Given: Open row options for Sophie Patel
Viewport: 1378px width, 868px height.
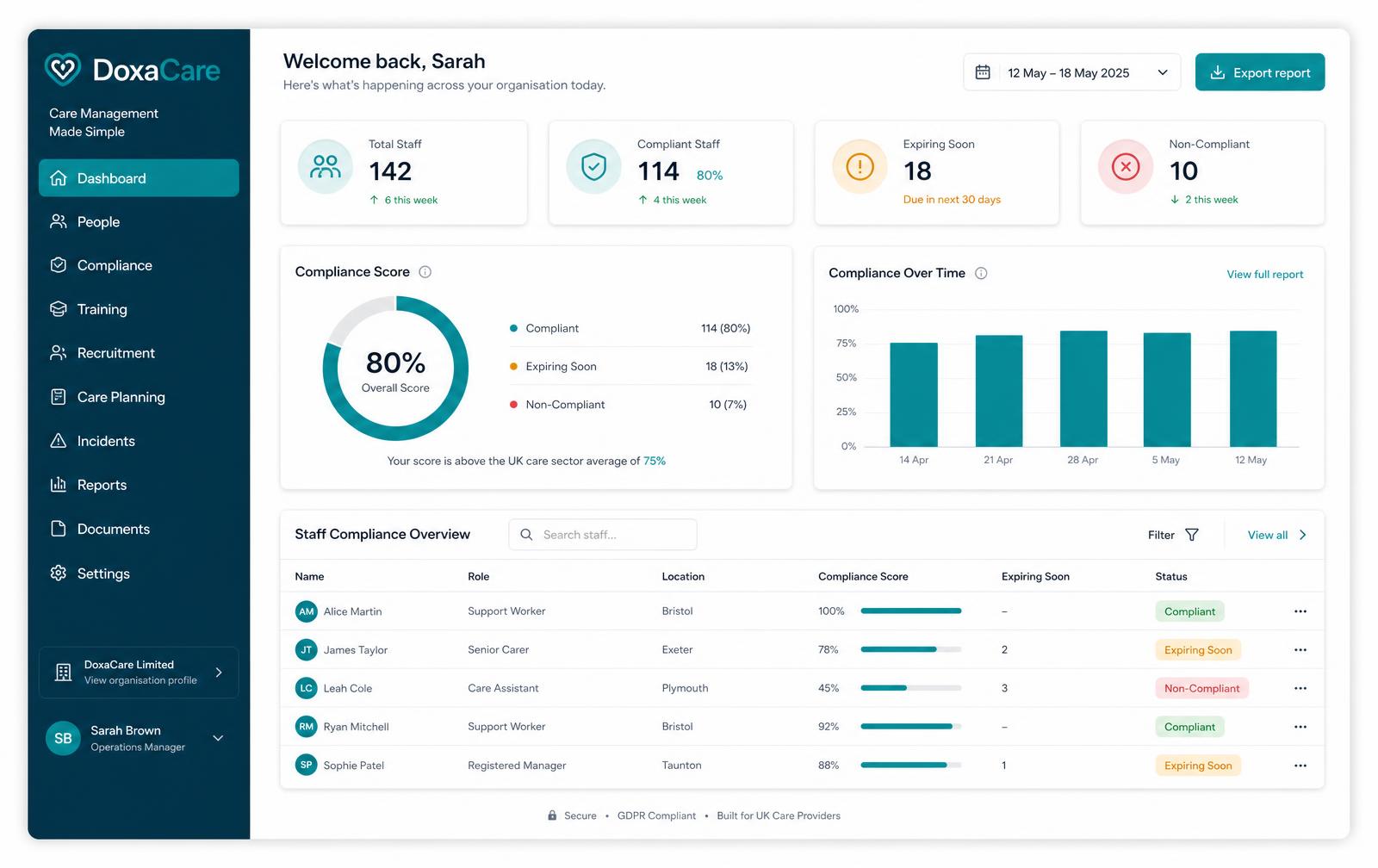Looking at the screenshot, I should (x=1300, y=766).
